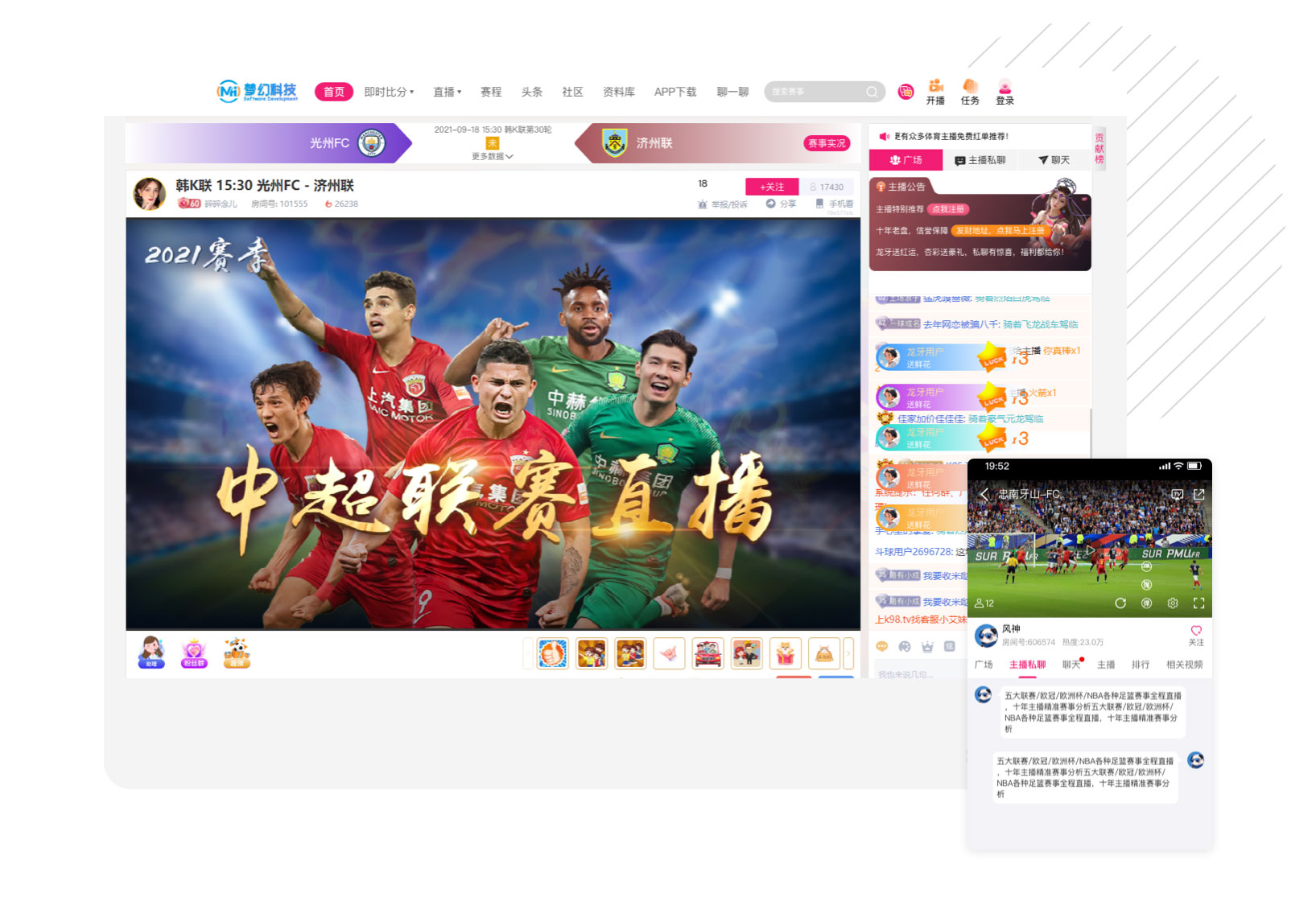1316x918 pixels.
Task: Click 发财地址, 点我马上注册 link
Action: tap(1000, 230)
